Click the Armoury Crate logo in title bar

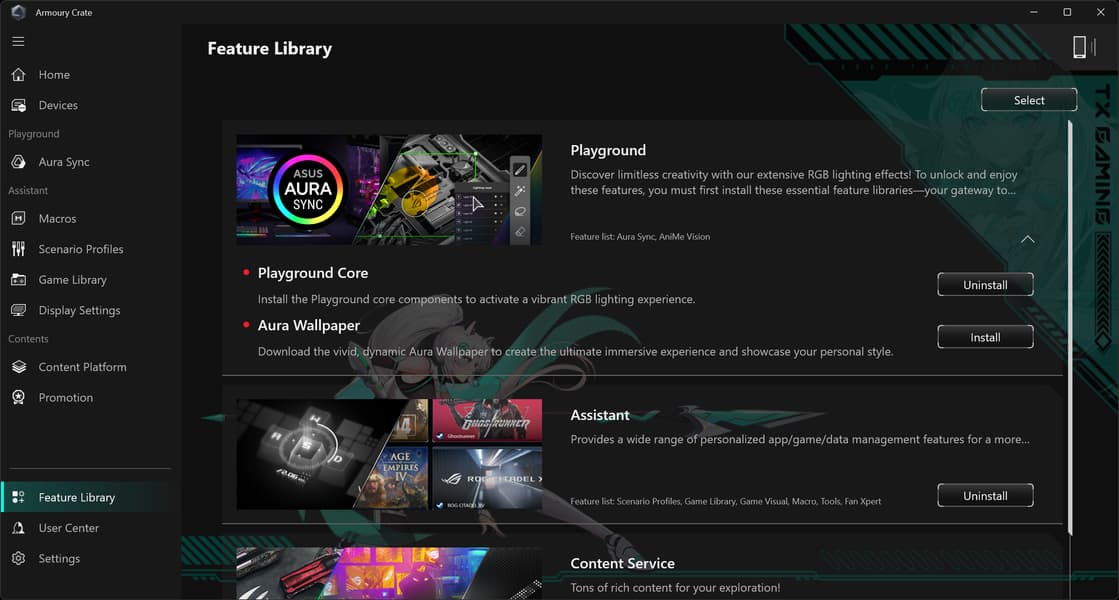19,12
